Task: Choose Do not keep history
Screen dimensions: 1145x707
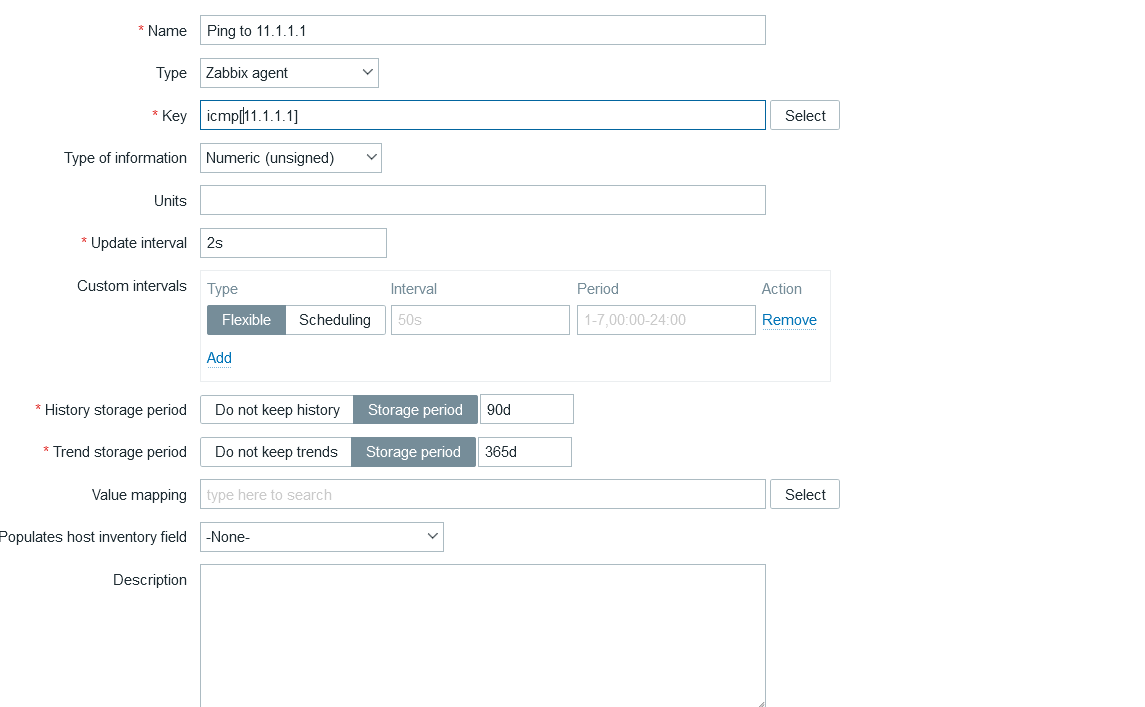Action: coord(277,410)
